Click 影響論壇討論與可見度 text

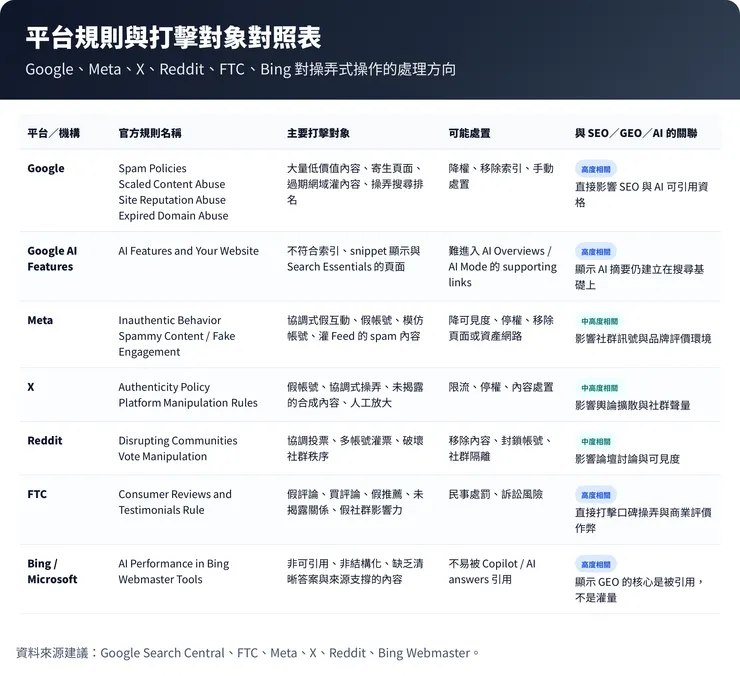[627, 459]
